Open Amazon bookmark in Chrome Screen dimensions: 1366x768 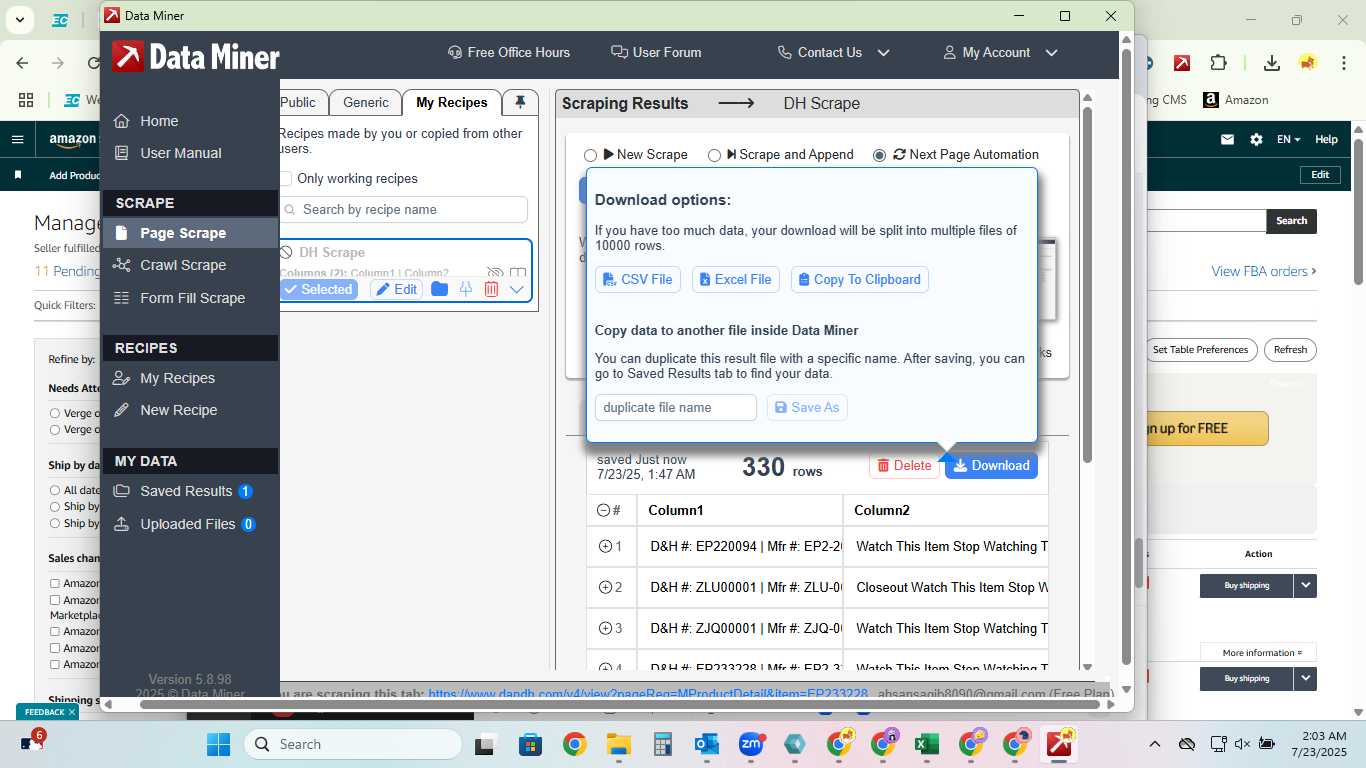coord(1236,100)
